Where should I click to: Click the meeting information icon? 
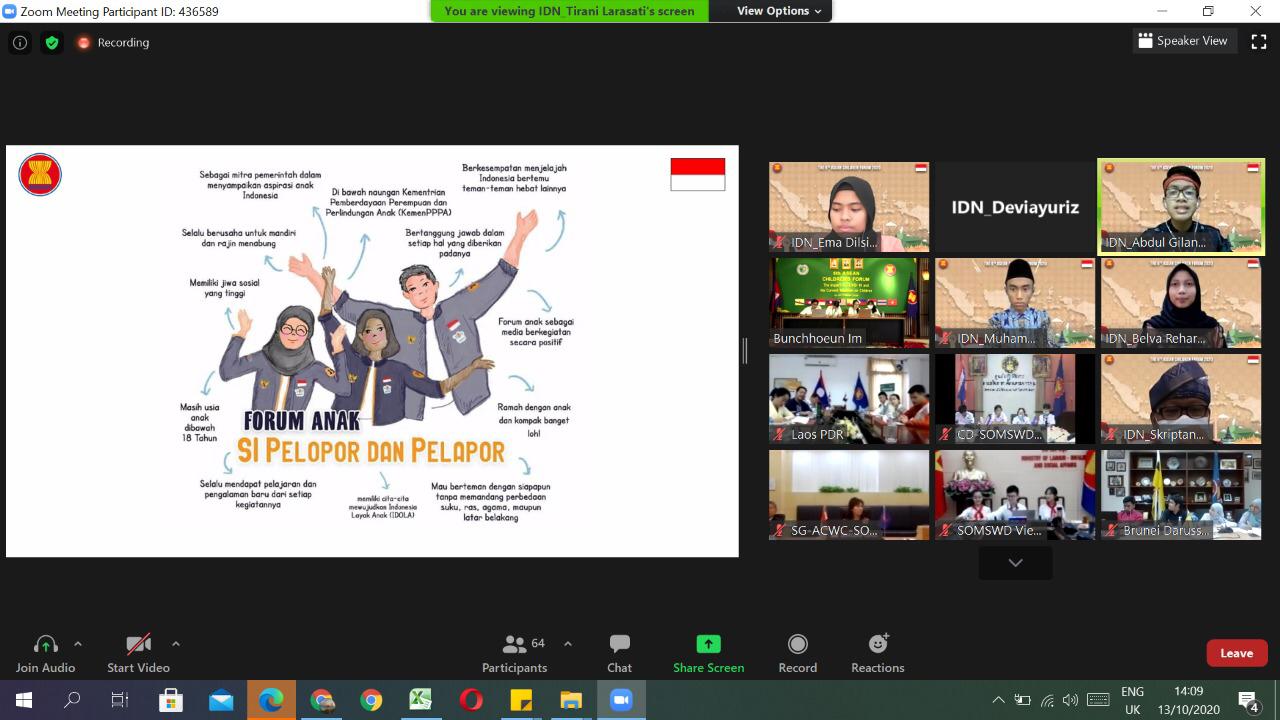click(x=20, y=42)
